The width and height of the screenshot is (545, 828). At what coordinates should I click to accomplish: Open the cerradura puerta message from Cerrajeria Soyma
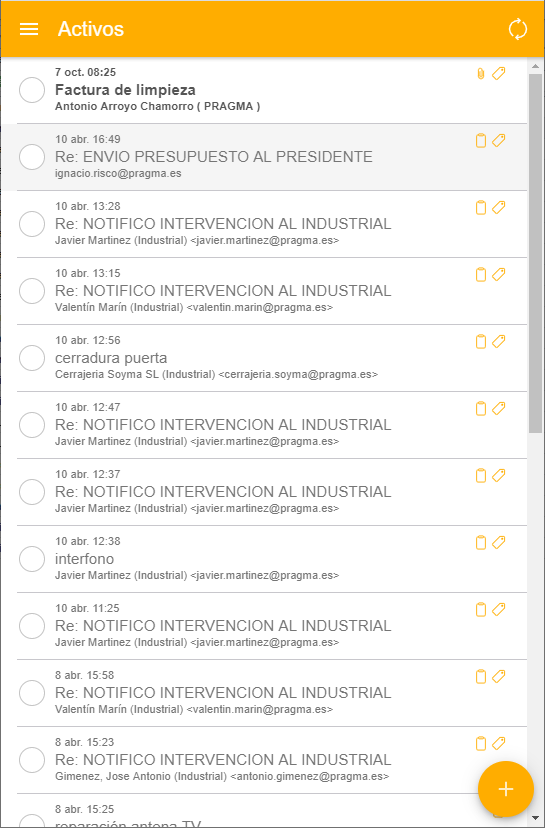[264, 358]
